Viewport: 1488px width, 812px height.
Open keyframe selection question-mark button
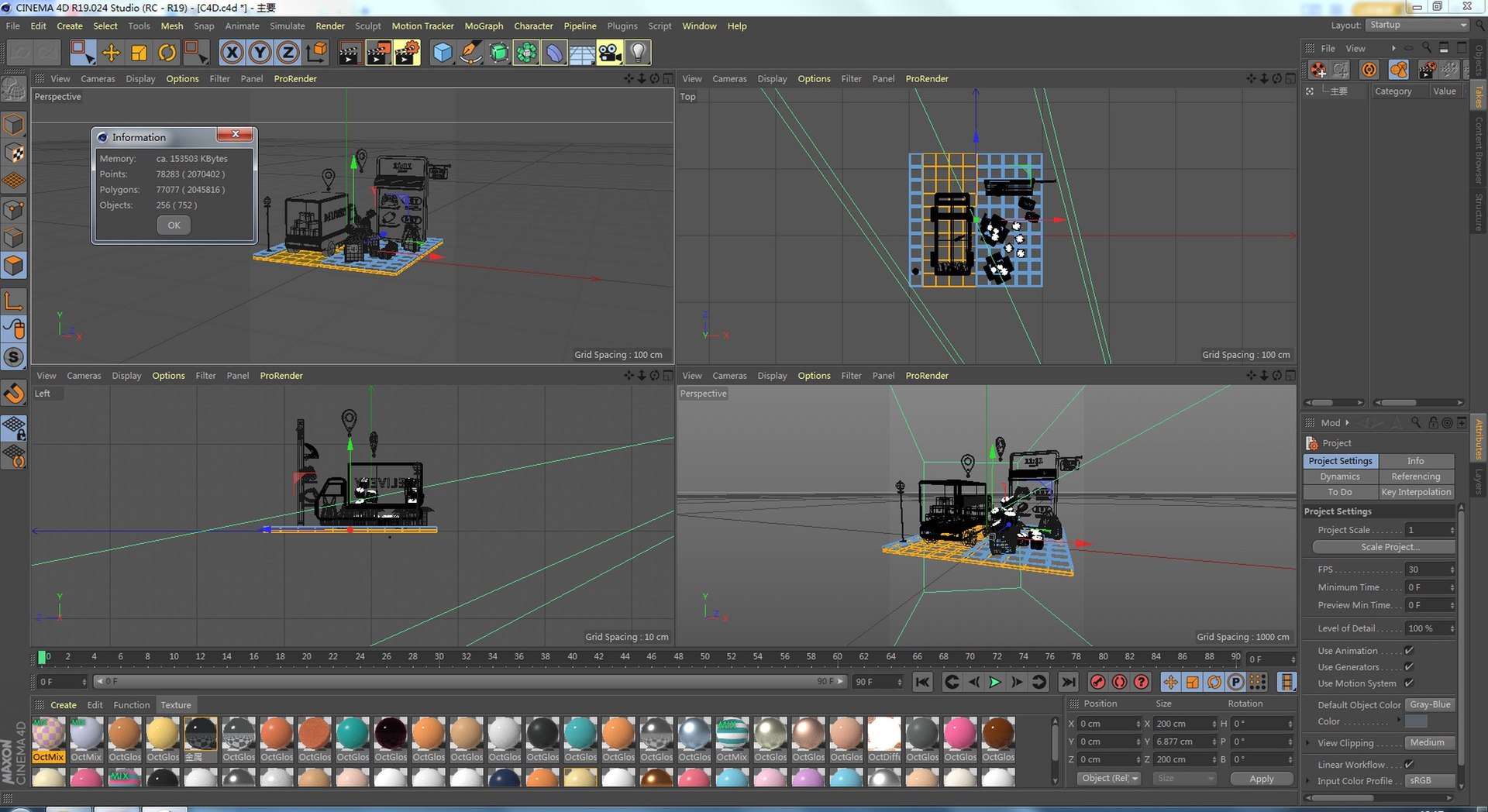pos(1141,682)
